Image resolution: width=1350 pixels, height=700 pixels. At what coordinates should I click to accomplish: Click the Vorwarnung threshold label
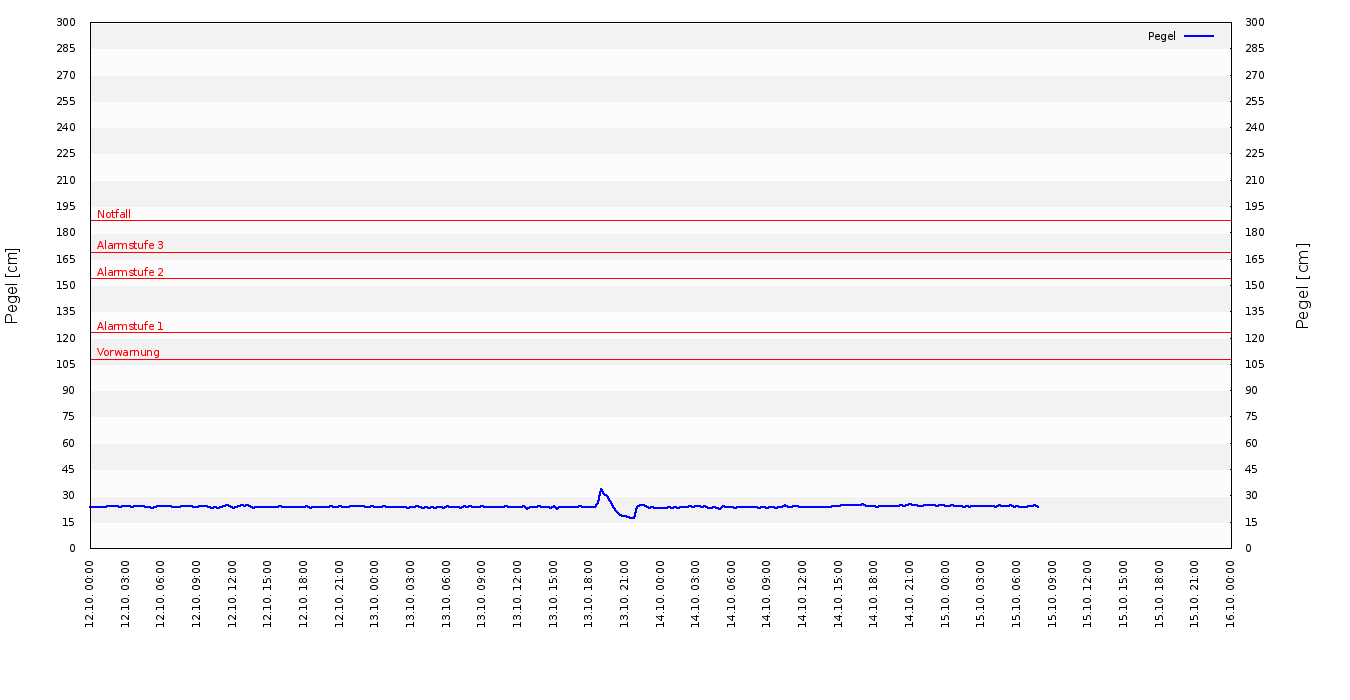click(128, 352)
